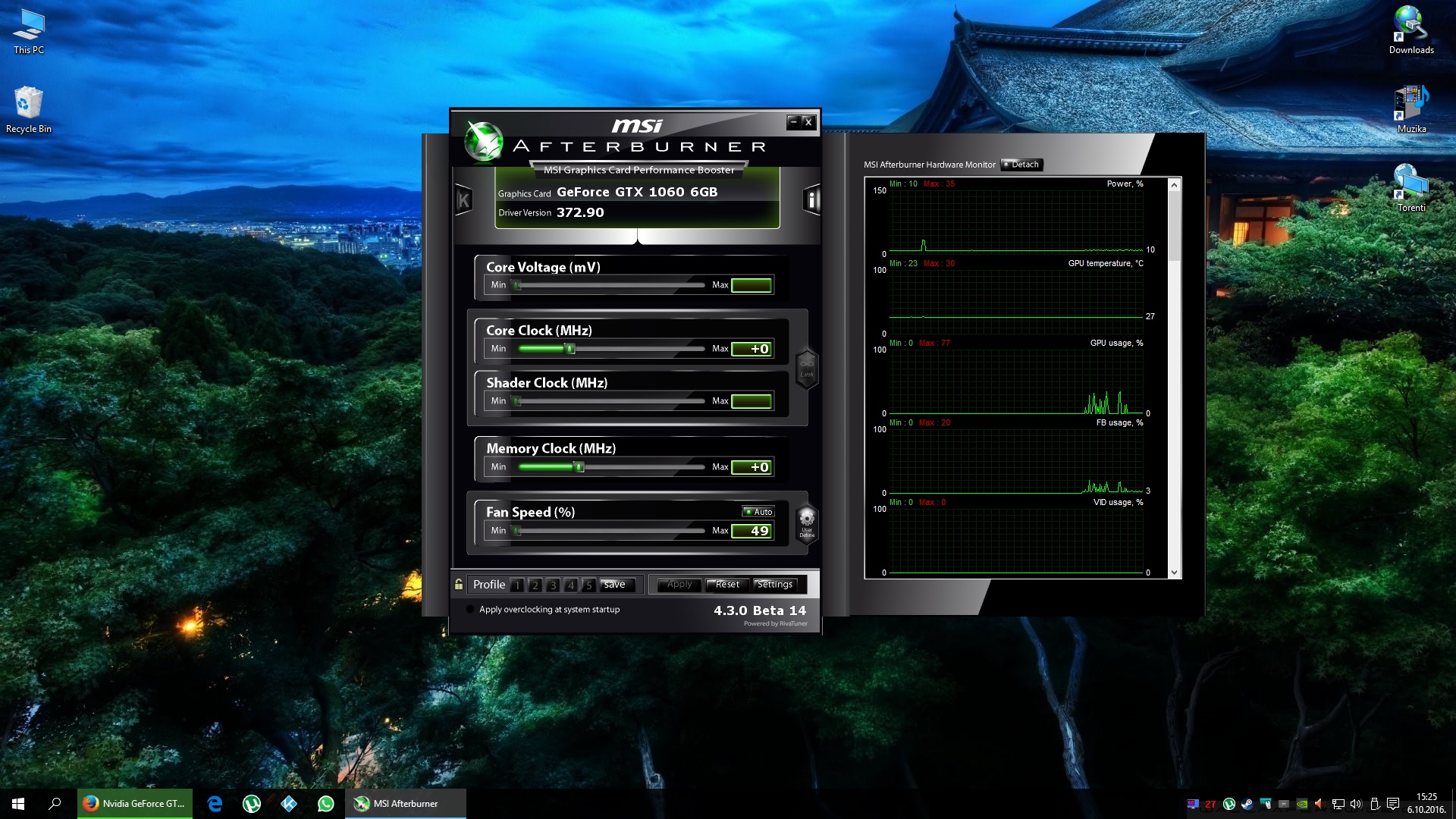Detach the Hardware Monitor panel

(1021, 165)
